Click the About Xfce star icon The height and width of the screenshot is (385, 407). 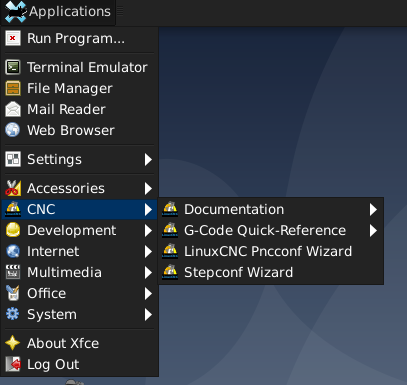13,343
